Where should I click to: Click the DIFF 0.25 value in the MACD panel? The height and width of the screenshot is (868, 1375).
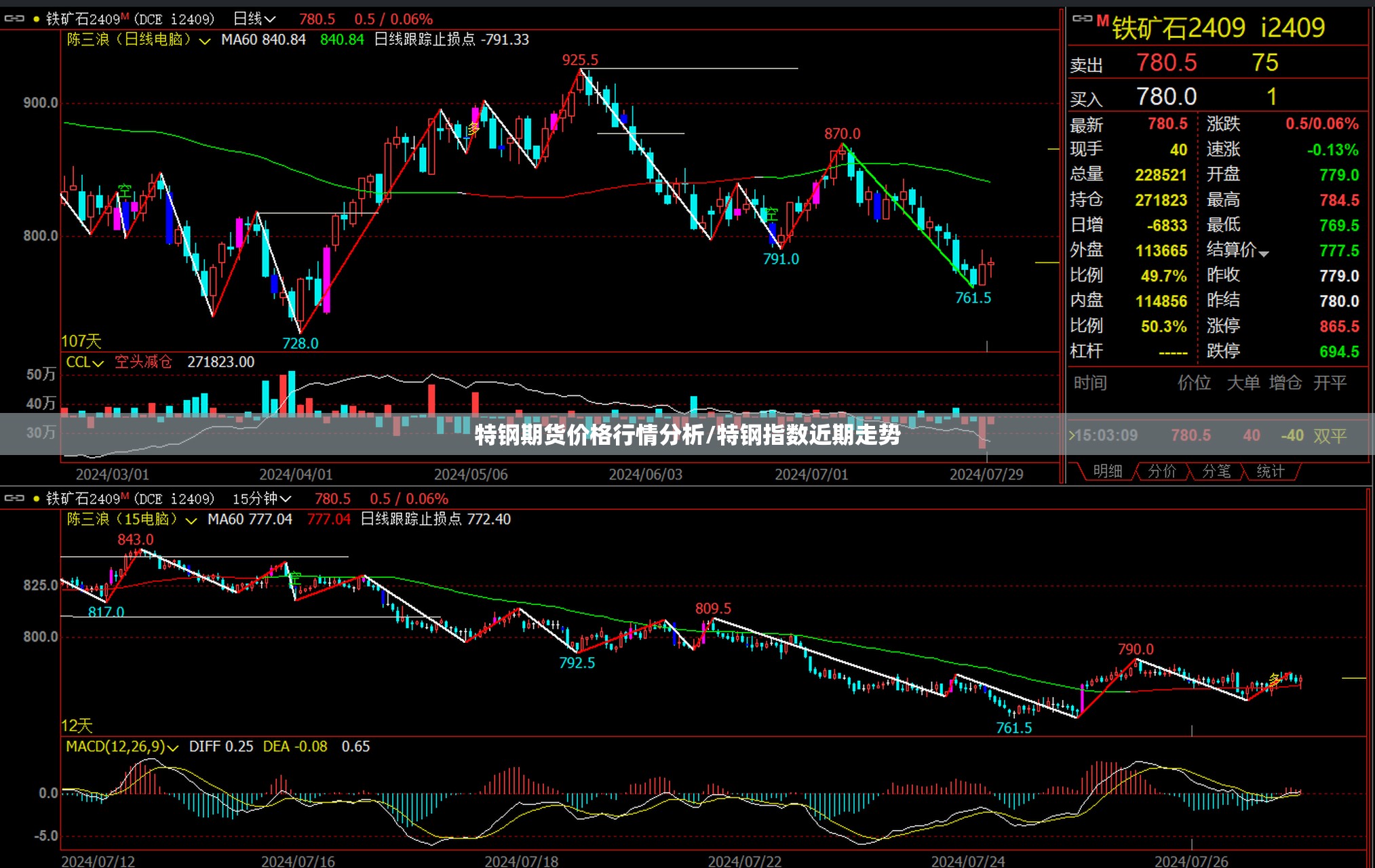[221, 747]
